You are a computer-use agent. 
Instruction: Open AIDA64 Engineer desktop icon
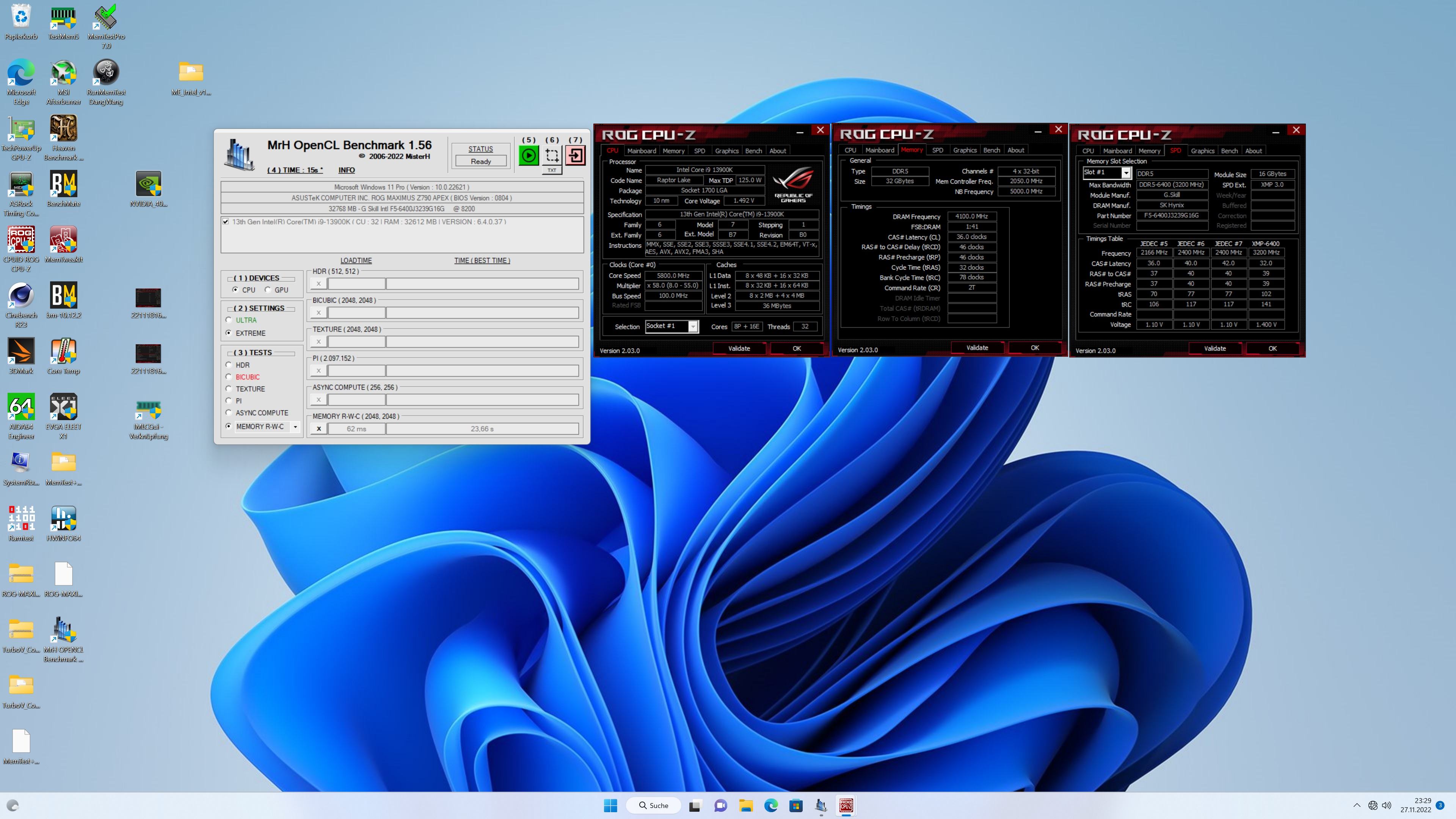pyautogui.click(x=21, y=417)
